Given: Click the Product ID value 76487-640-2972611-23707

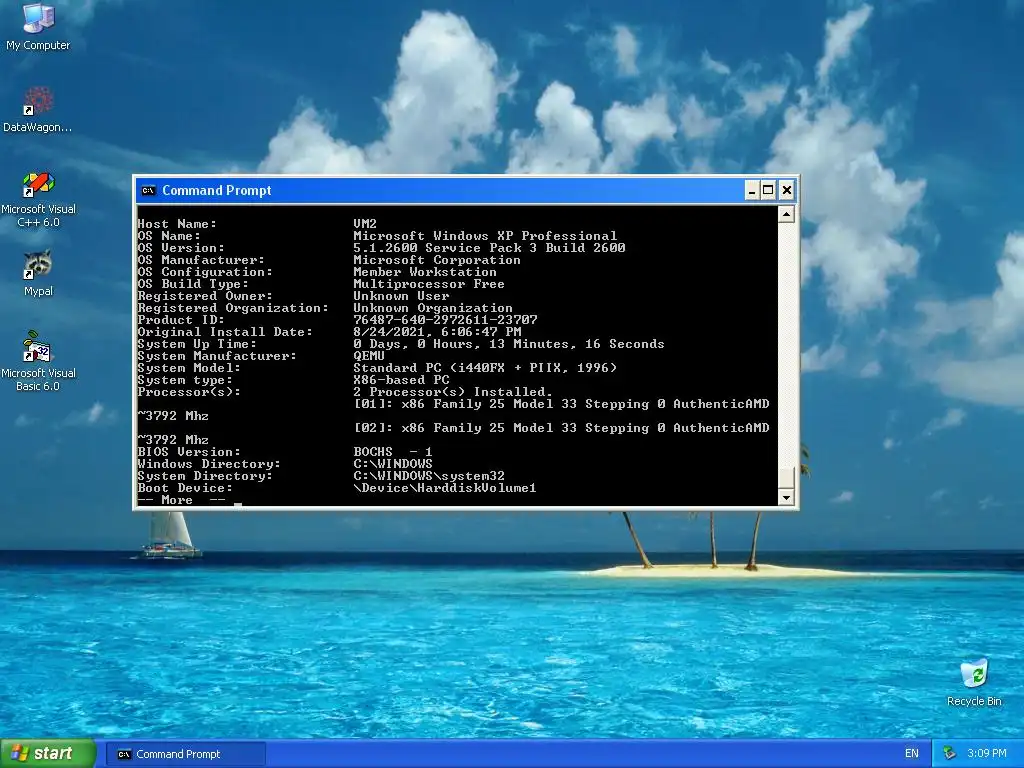Looking at the screenshot, I should pyautogui.click(x=445, y=320).
